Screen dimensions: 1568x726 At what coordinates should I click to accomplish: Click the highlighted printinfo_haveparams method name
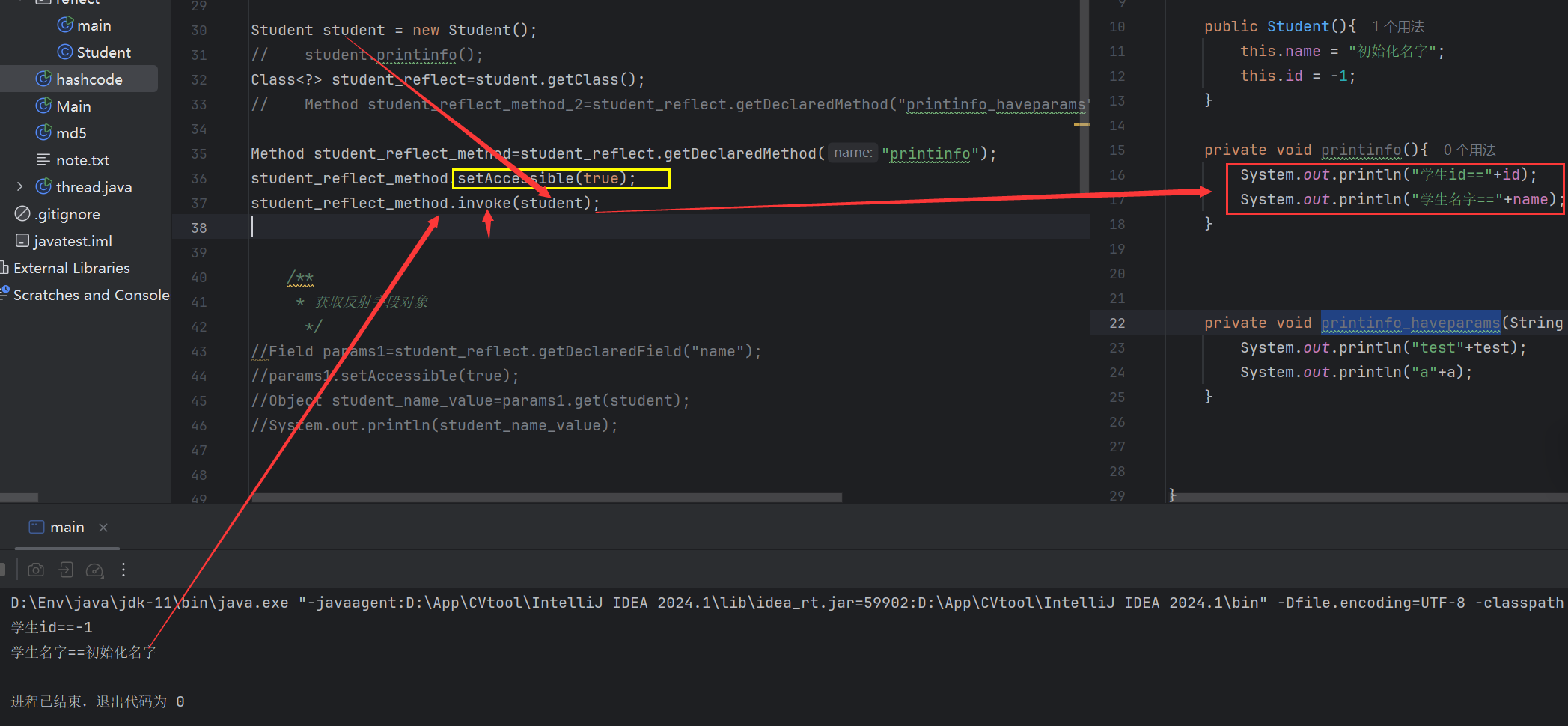pos(1410,323)
